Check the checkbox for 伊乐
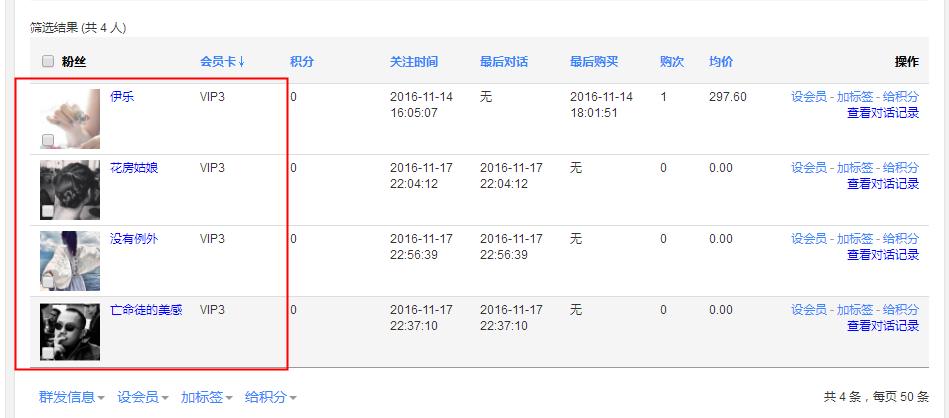 [48, 139]
